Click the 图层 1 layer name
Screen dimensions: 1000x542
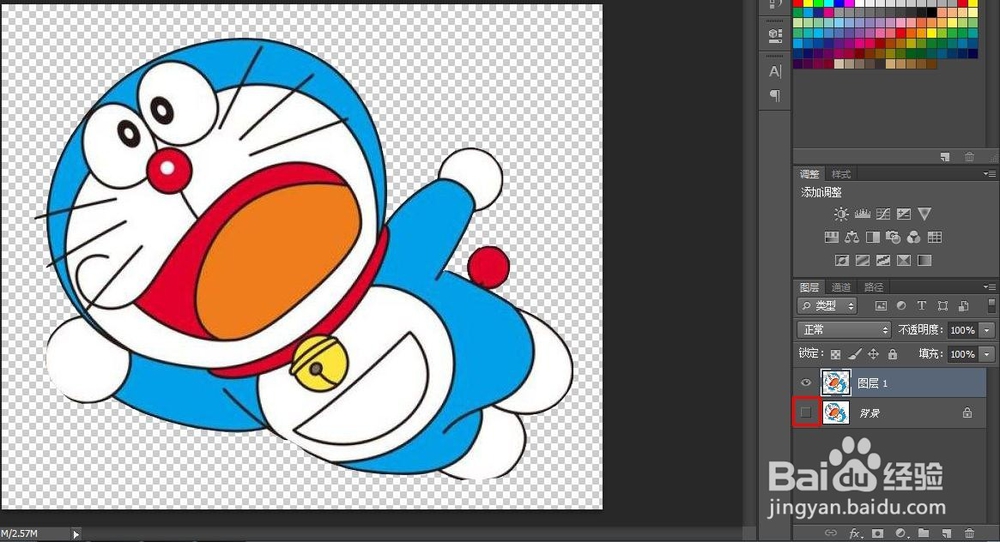click(872, 383)
